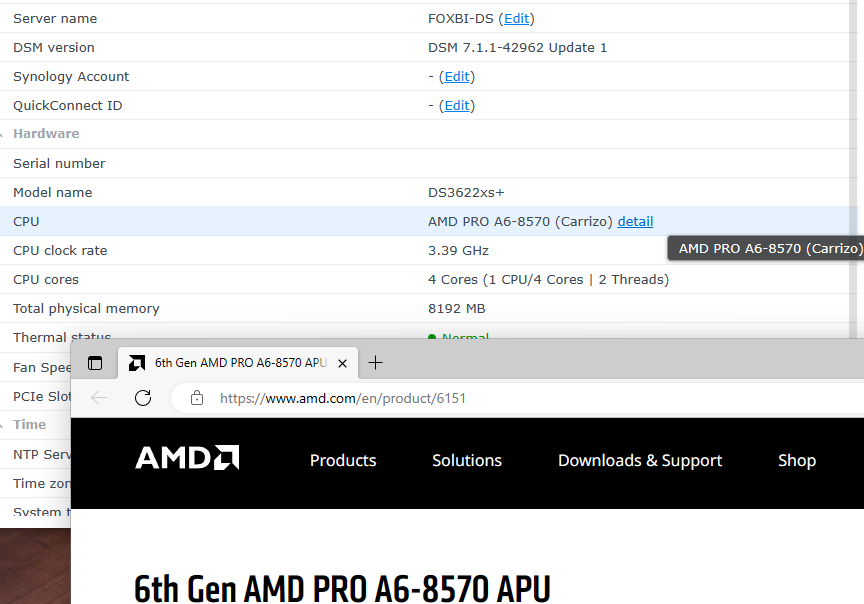Viewport: 864px width, 604px height.
Task: View site info via the lock icon
Action: point(197,398)
